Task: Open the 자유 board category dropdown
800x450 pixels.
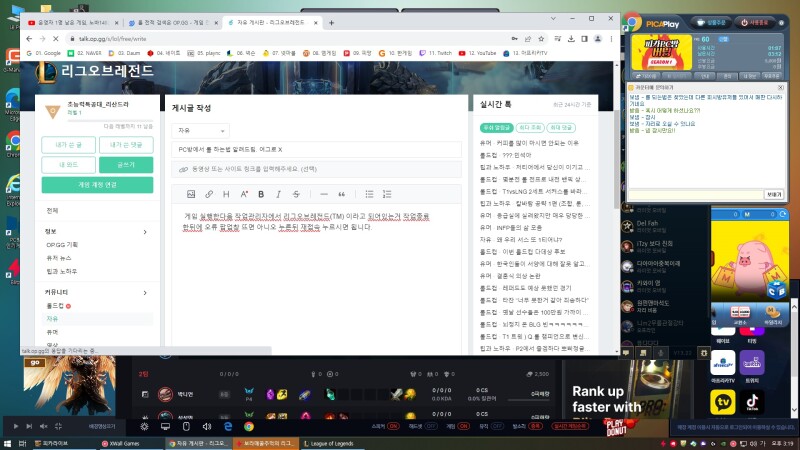Action: click(x=200, y=130)
